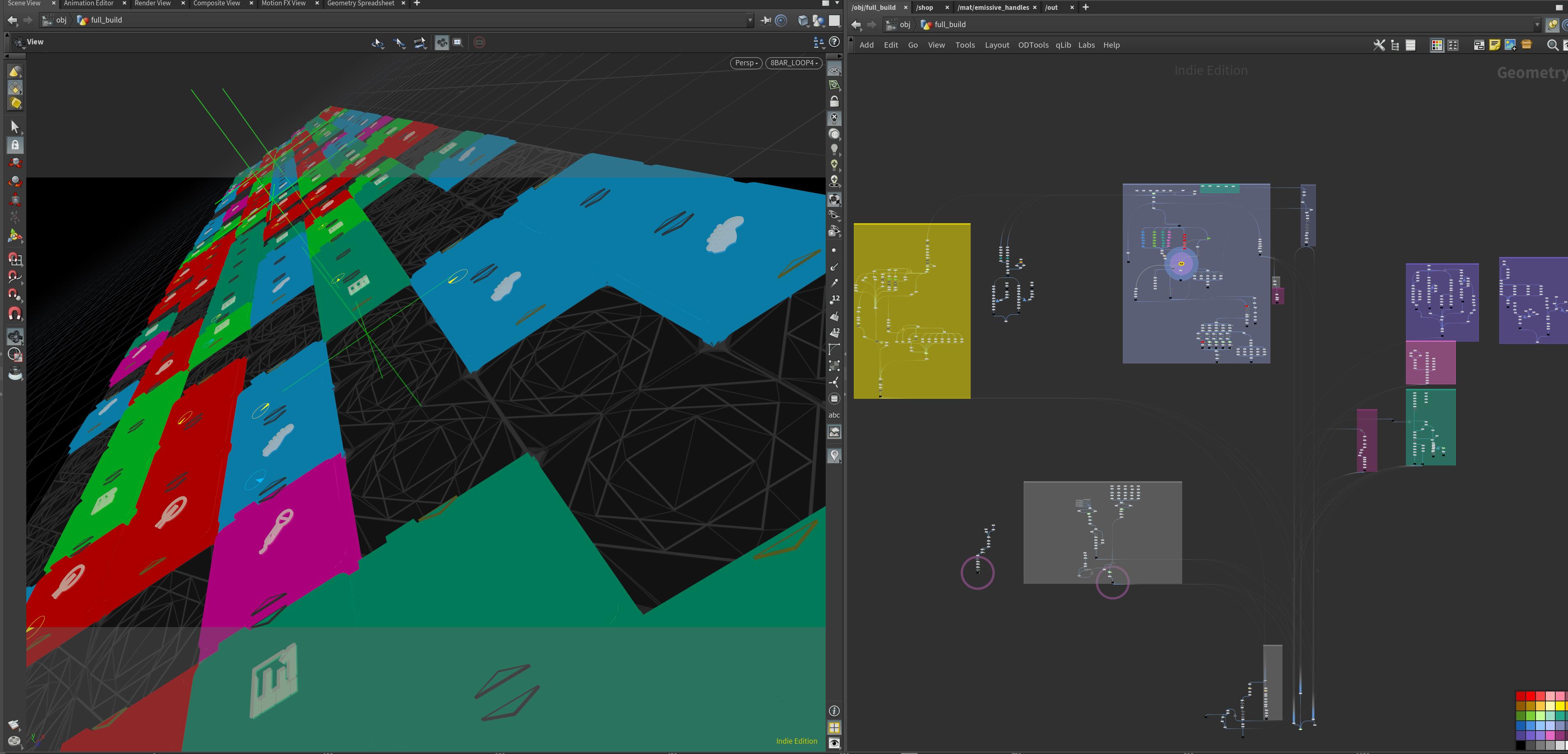1568x754 pixels.
Task: Click the sticky note icon
Action: coord(1494,45)
